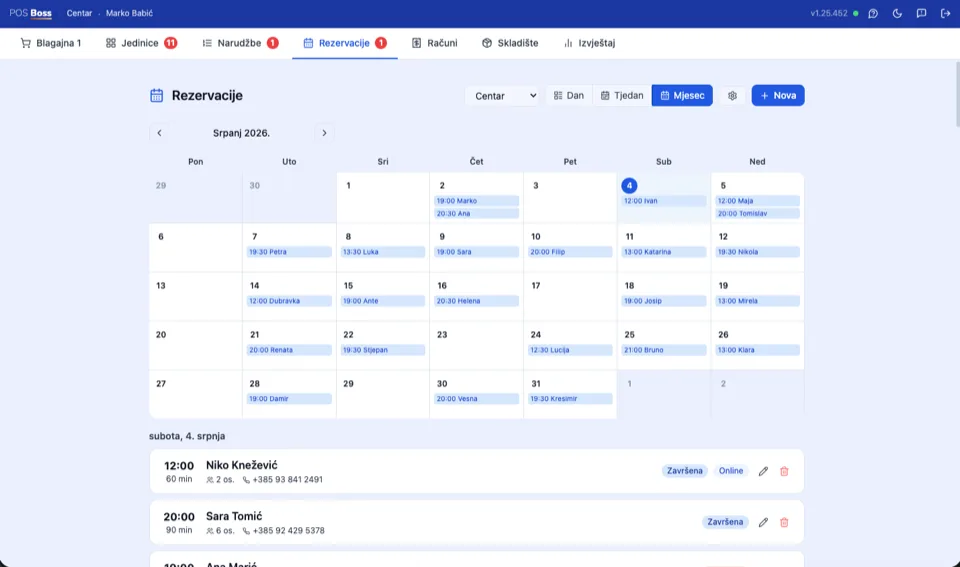Toggle dark mode moon icon
The width and height of the screenshot is (960, 567).
tap(897, 13)
